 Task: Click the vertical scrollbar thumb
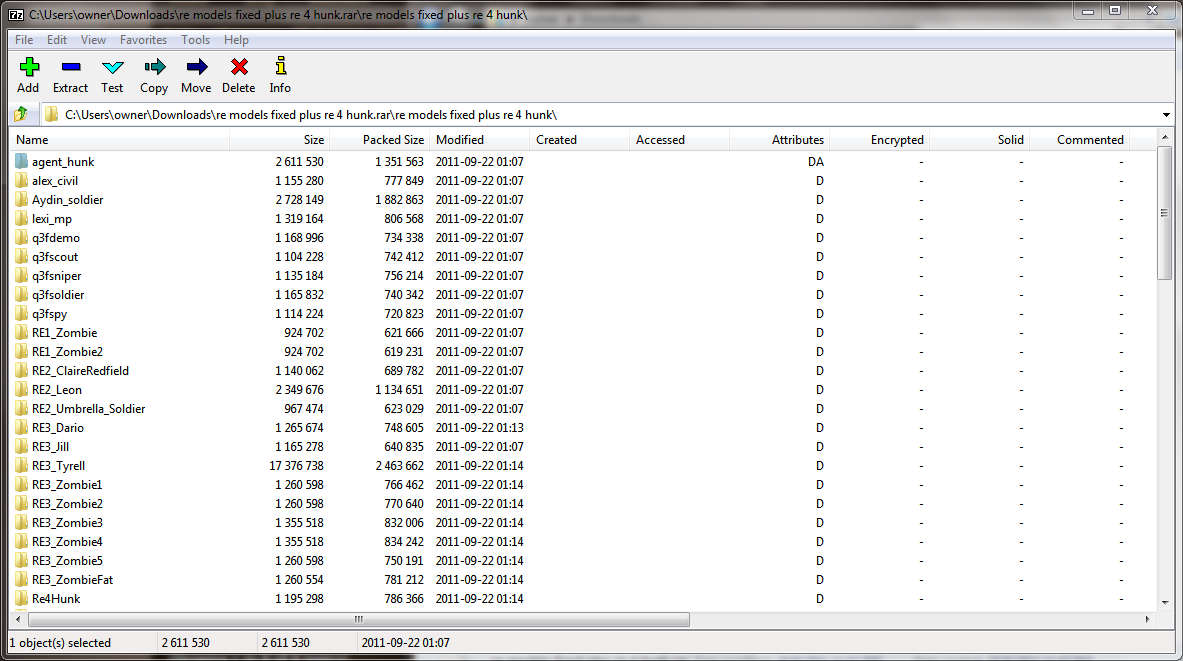point(1165,213)
